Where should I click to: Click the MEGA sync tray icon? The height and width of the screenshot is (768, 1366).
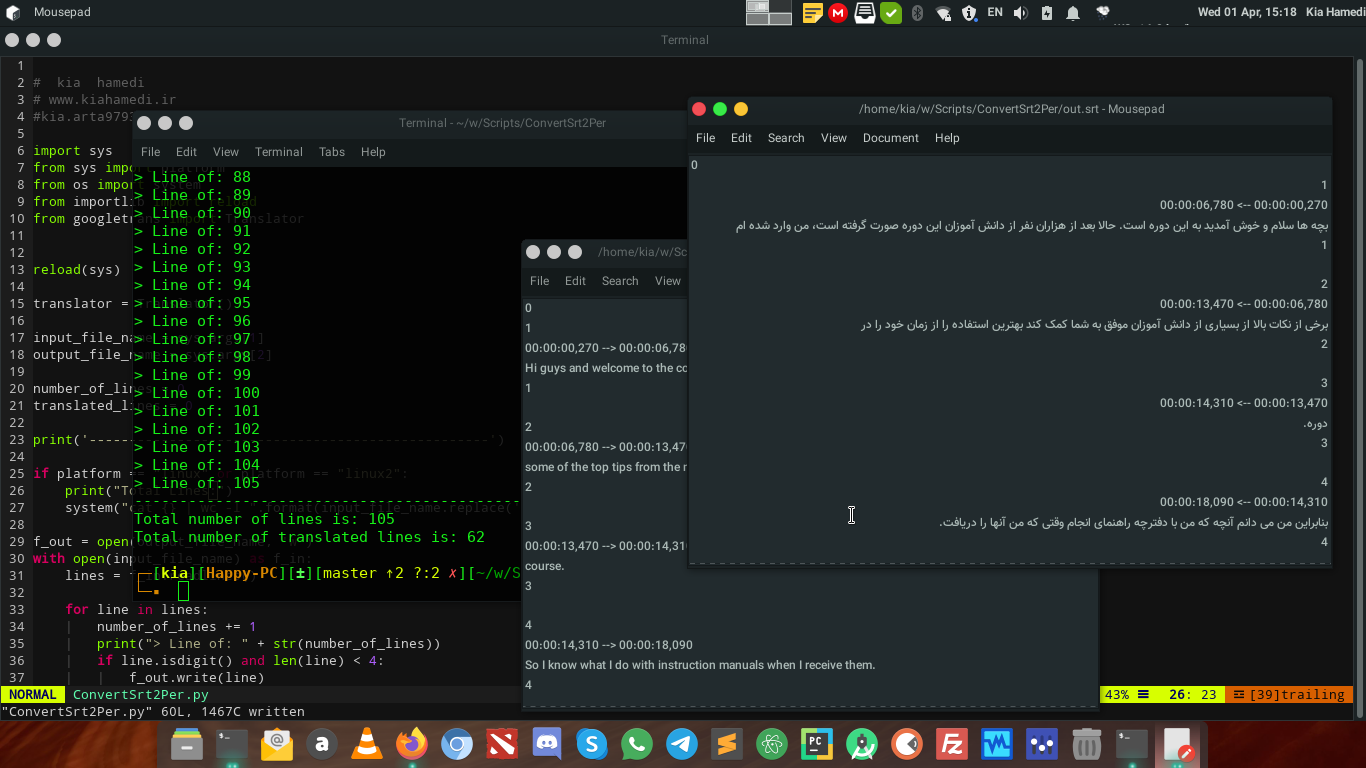click(x=838, y=13)
